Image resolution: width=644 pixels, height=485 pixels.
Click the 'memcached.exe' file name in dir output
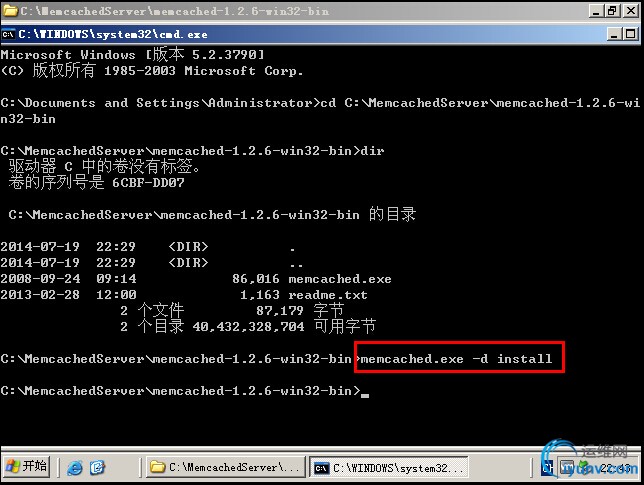[340, 279]
